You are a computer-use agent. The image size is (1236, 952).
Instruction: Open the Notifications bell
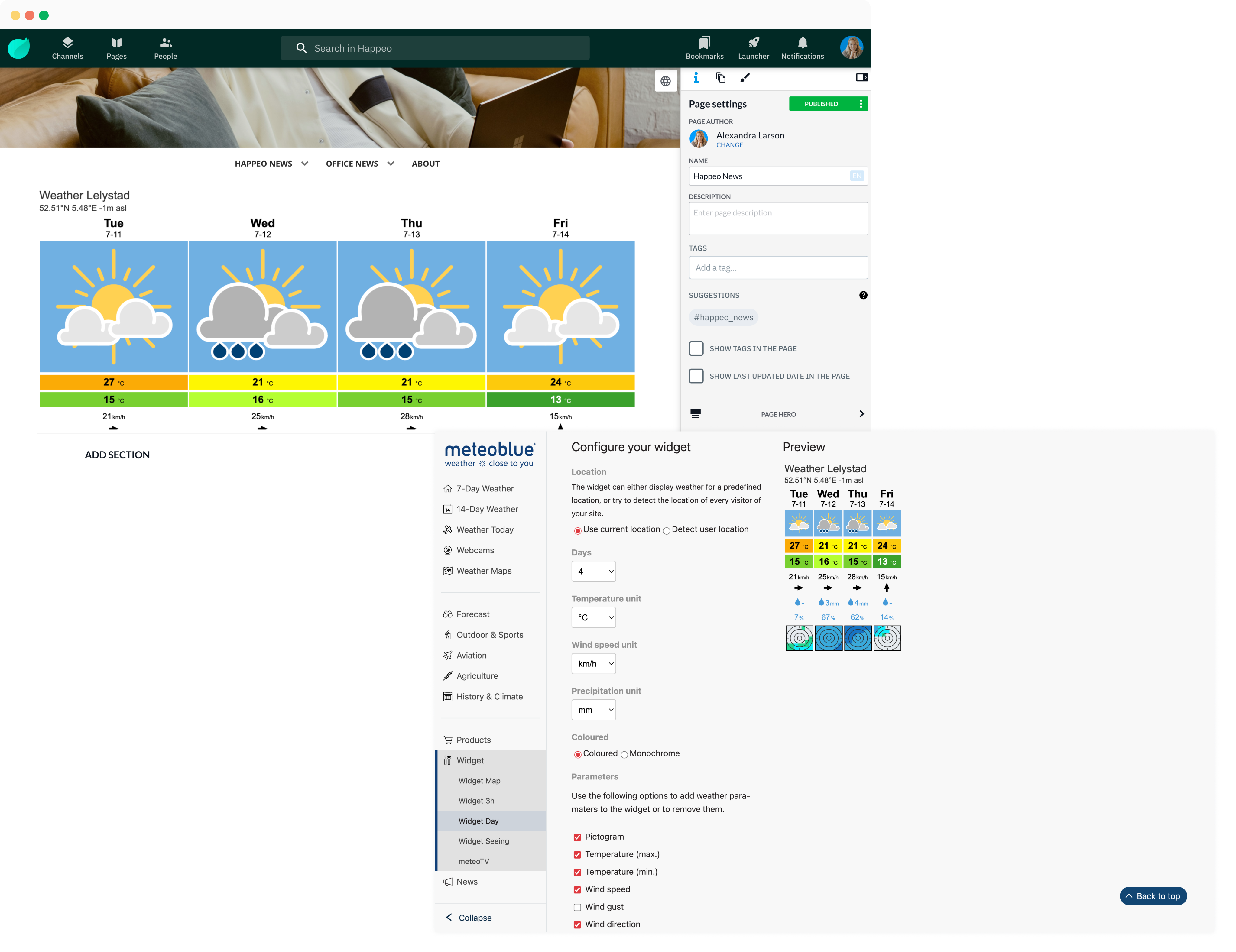pos(803,48)
